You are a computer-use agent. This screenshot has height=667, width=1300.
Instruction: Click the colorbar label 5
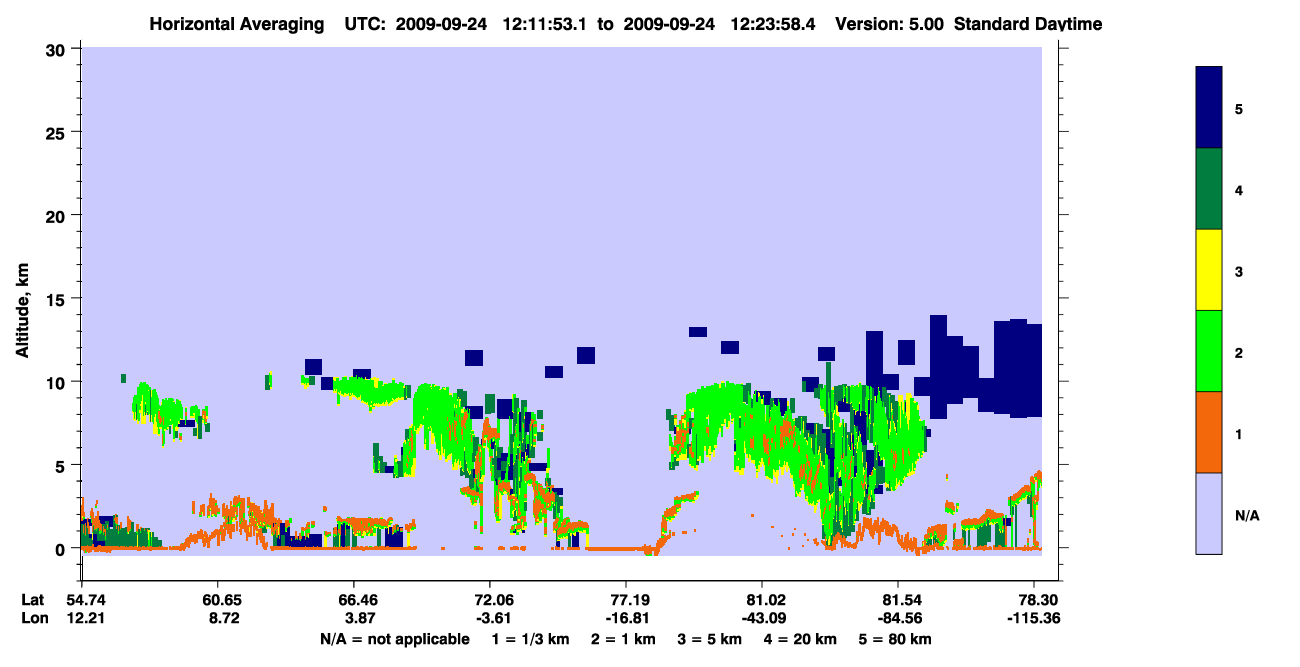[x=1239, y=108]
